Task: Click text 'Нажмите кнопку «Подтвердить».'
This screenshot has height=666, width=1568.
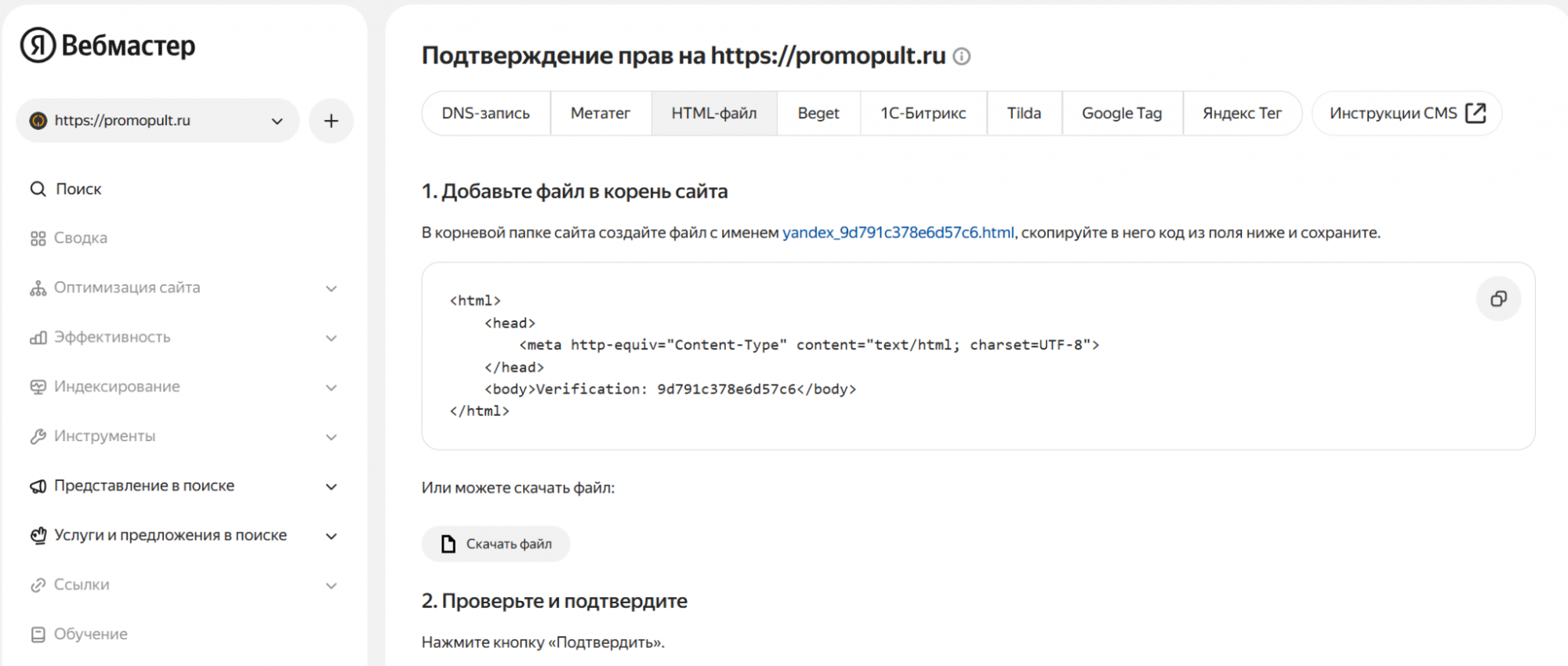Action: [x=543, y=642]
